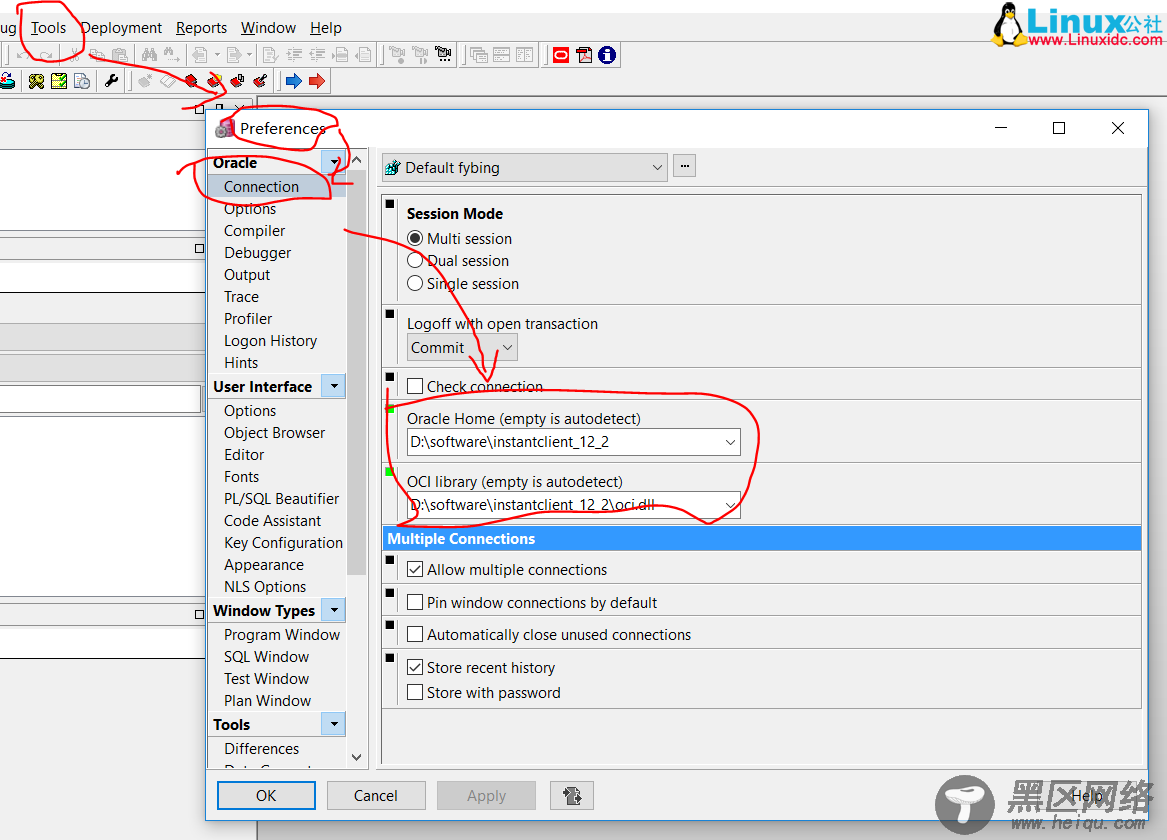1167x840 pixels.
Task: Click the OK button
Action: click(266, 795)
